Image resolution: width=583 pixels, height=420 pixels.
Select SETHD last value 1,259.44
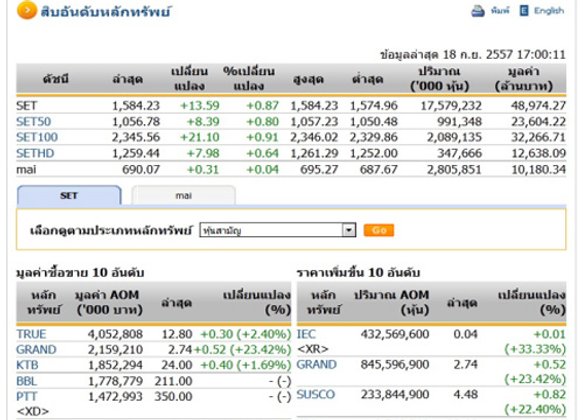136,153
